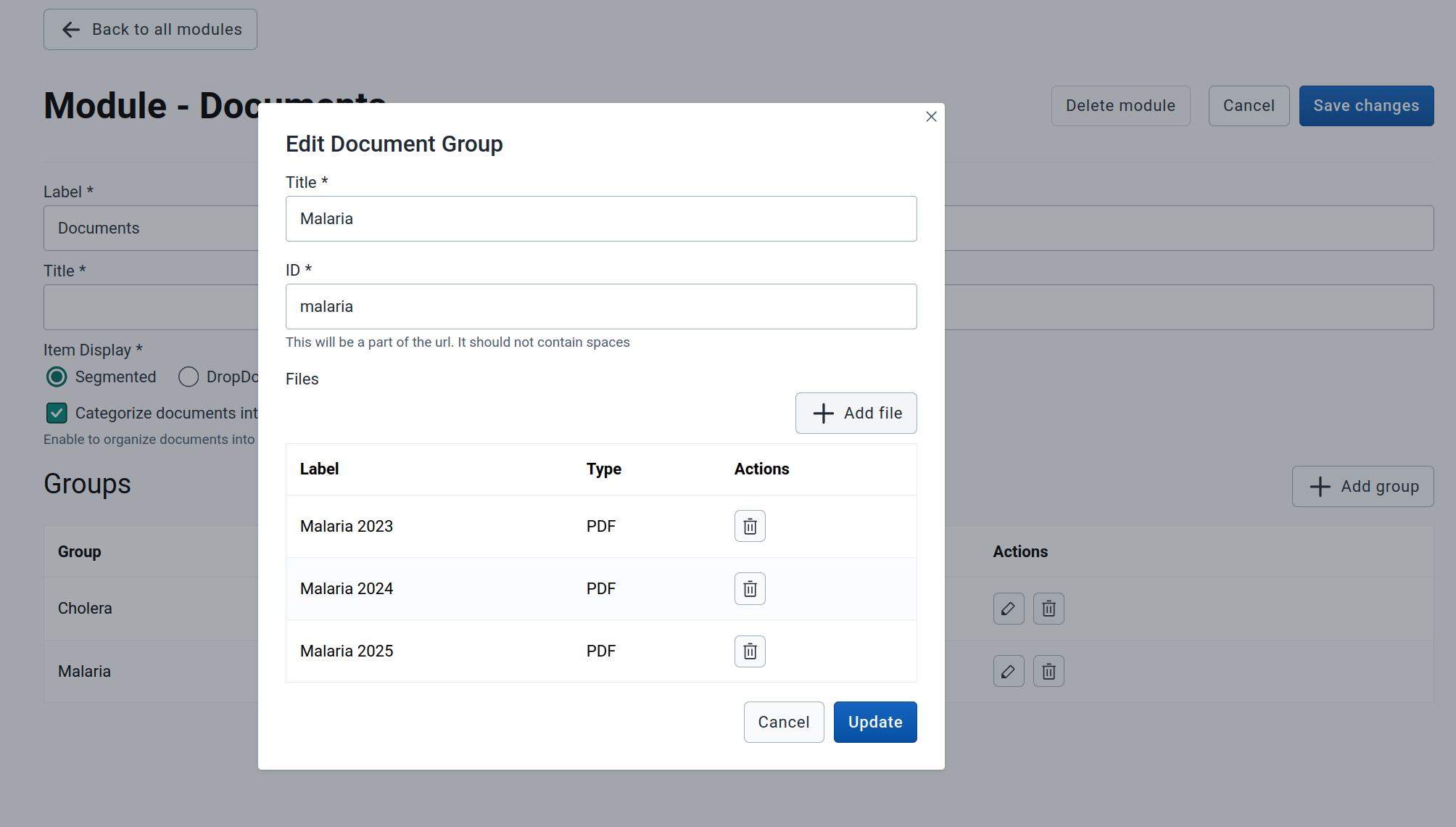Select the DropDown radio option
Viewport: 1456px width, 827px height.
(189, 377)
